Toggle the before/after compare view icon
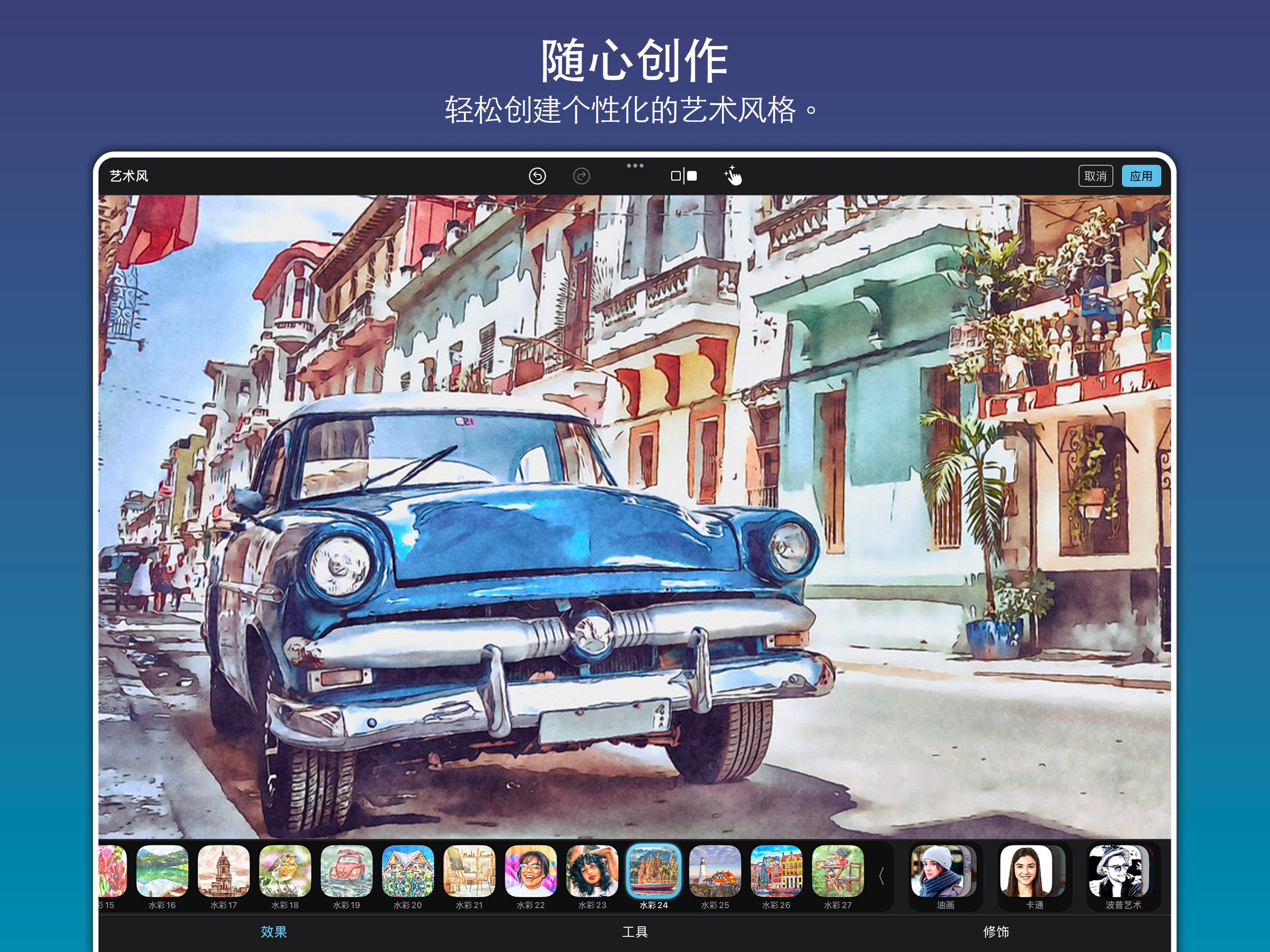 tap(683, 176)
